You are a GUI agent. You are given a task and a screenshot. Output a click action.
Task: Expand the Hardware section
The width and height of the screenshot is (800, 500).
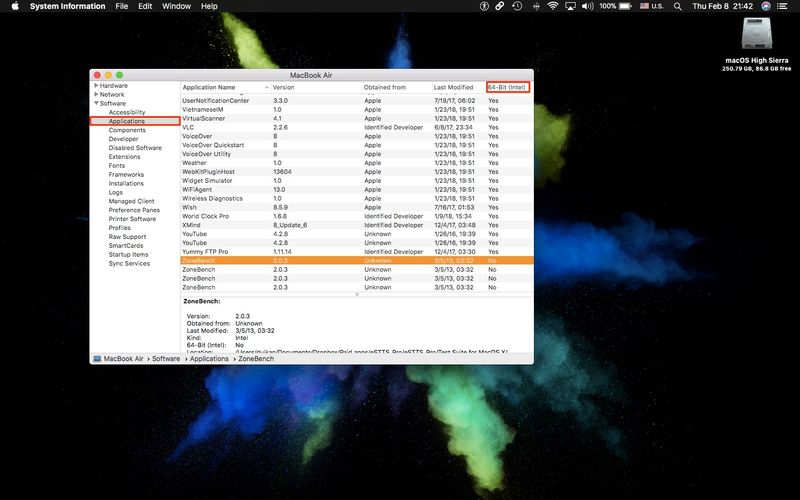point(96,86)
